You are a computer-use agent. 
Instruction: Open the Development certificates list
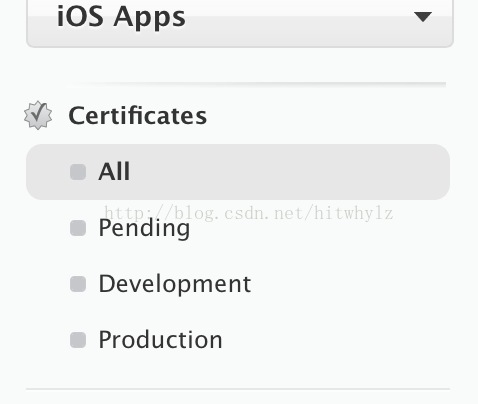point(175,284)
